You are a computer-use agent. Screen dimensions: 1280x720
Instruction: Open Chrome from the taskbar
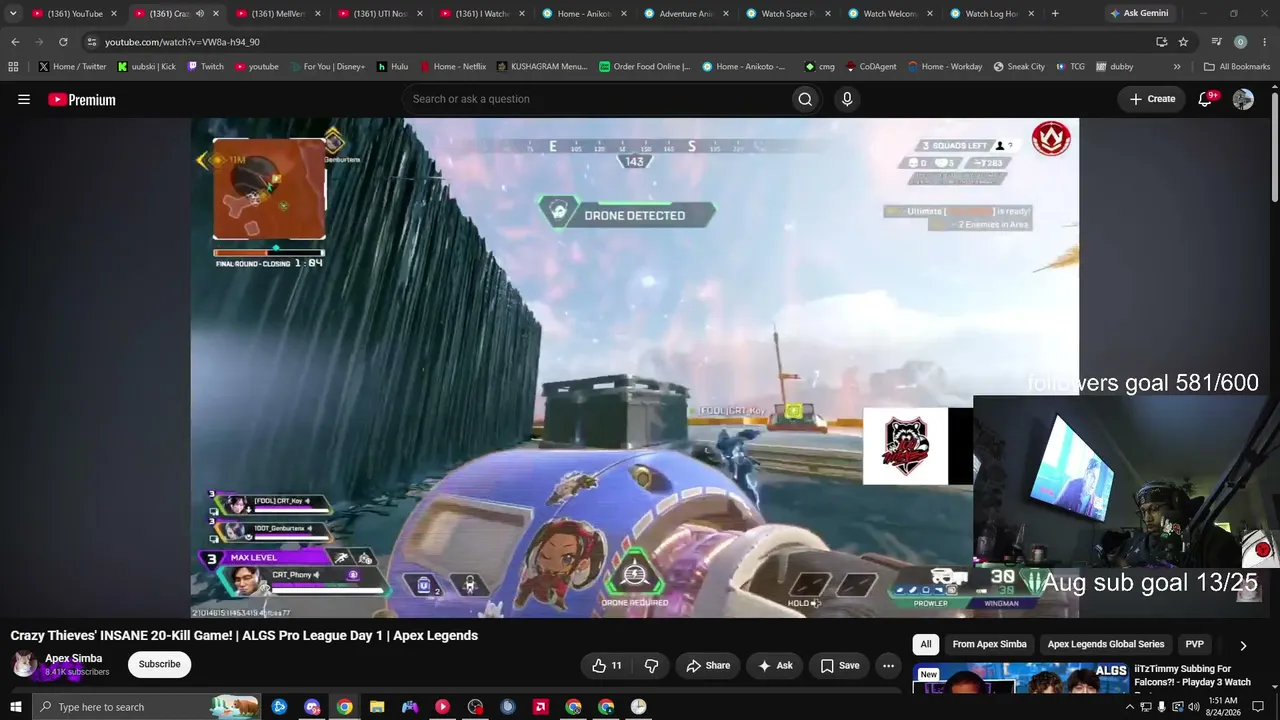pos(344,707)
